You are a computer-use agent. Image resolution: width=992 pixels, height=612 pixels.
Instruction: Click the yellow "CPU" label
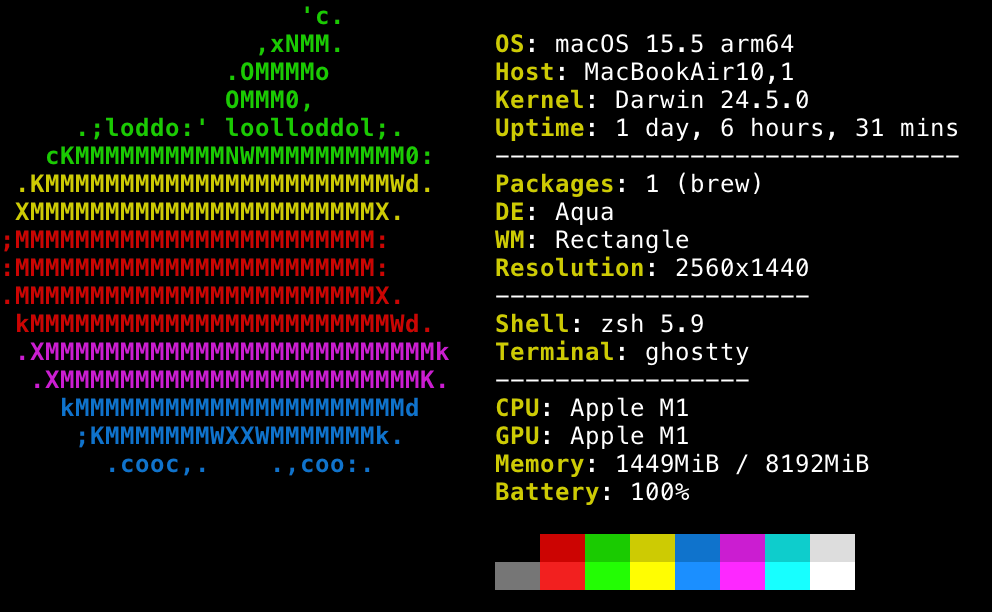click(x=518, y=408)
